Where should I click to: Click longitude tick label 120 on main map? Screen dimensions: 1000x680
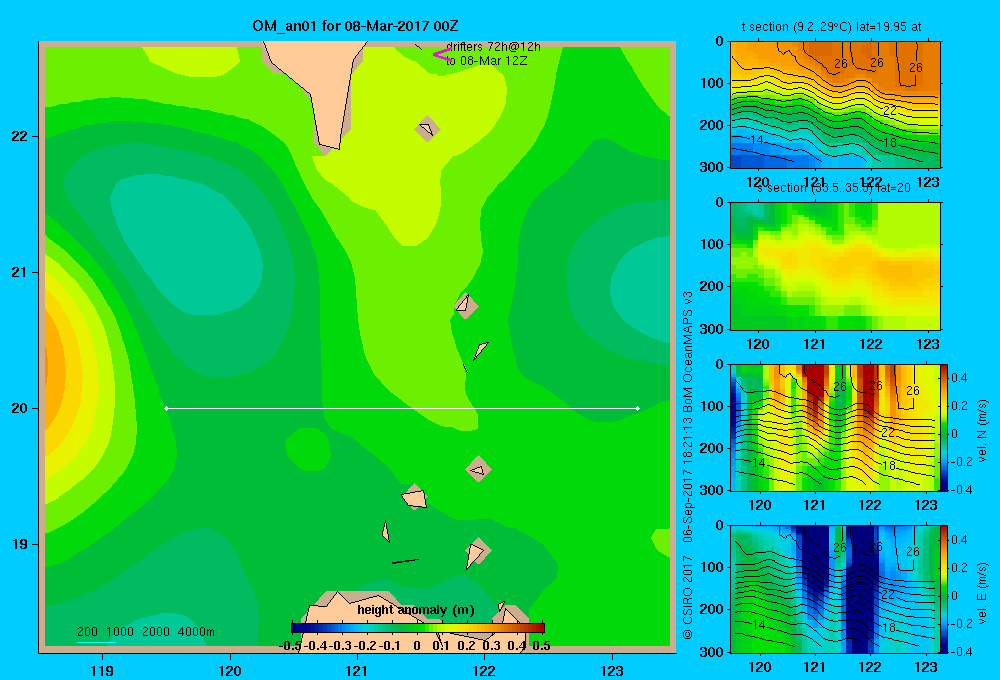pyautogui.click(x=230, y=670)
